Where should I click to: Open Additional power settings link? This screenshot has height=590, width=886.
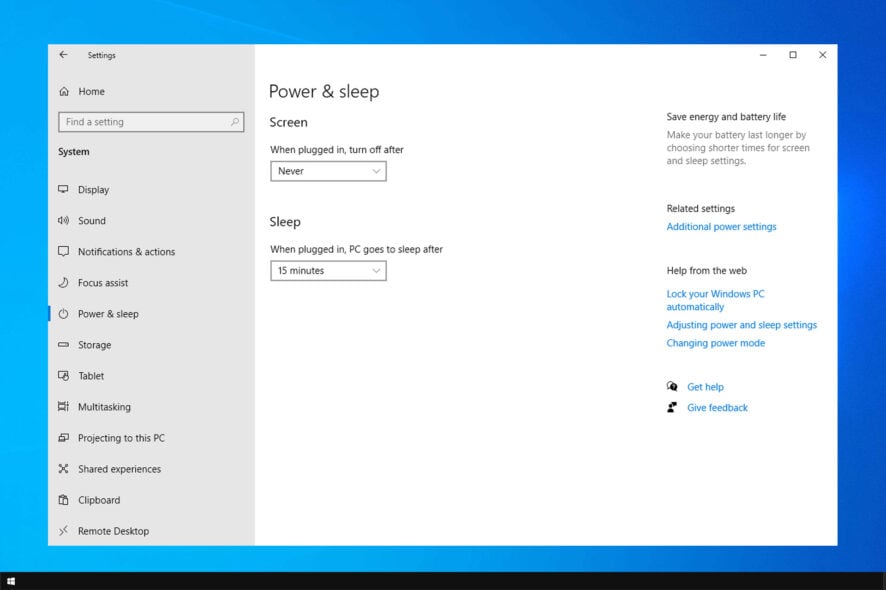pyautogui.click(x=722, y=227)
